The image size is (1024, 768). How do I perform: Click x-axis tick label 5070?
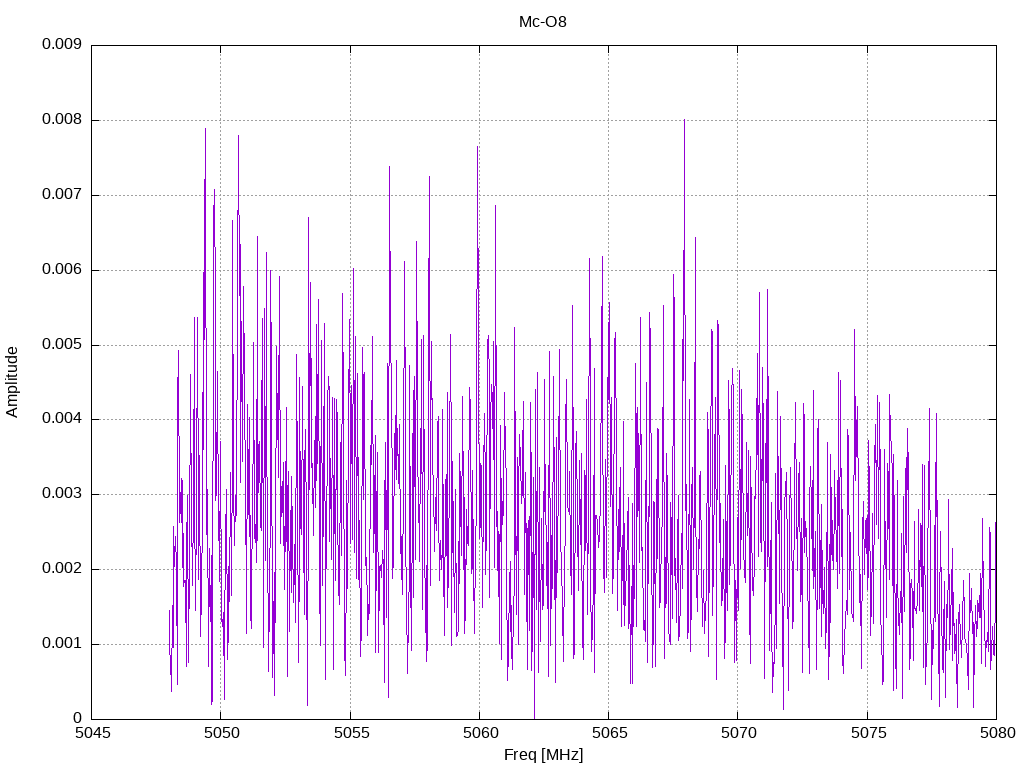(739, 733)
